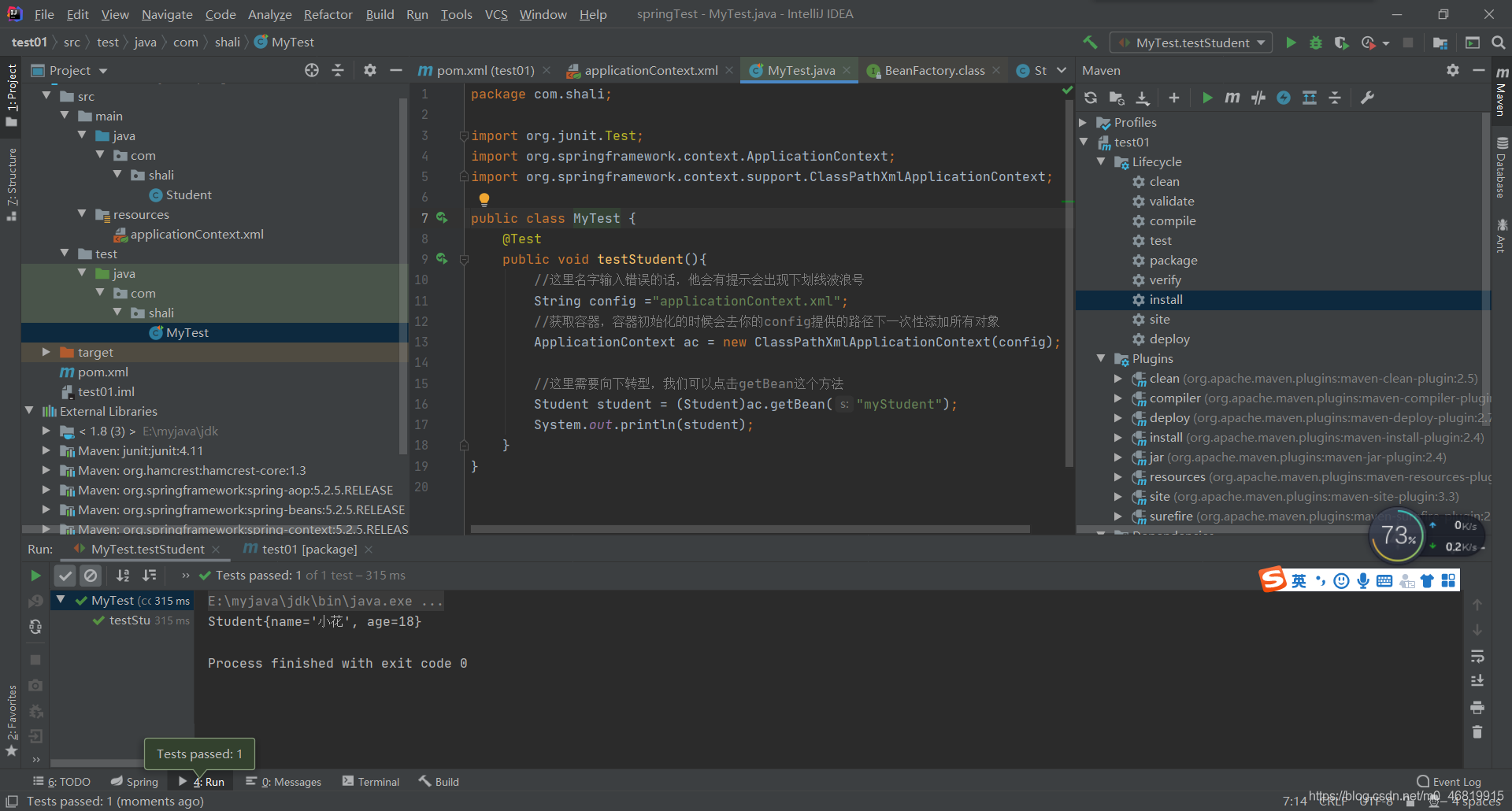The image size is (1512, 811).
Task: Open run configuration dropdown MyTest.testStudent
Action: point(1191,43)
